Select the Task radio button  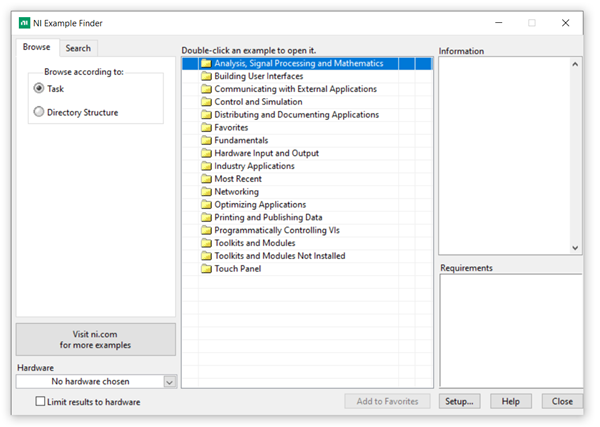pos(39,88)
